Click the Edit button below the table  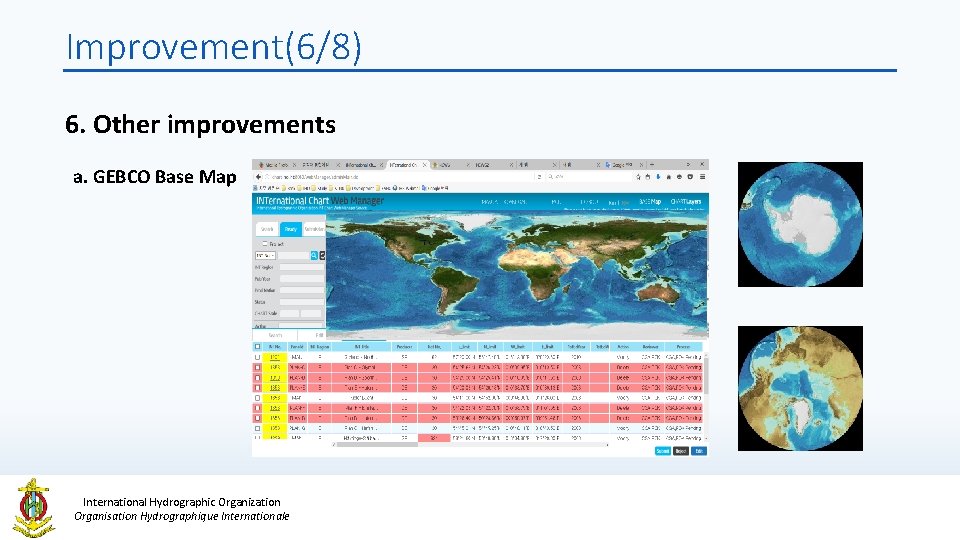coord(699,451)
